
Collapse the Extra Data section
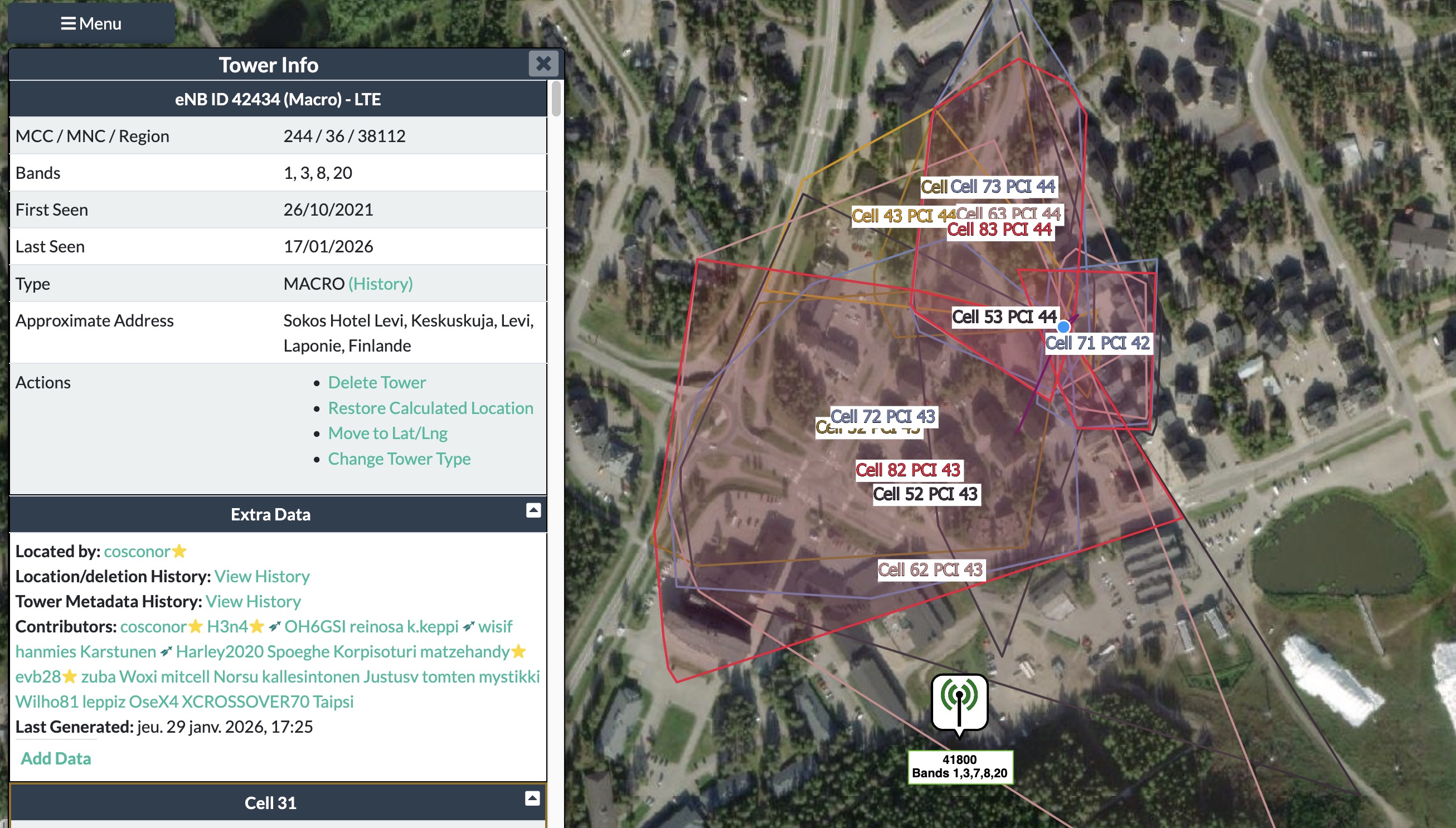533,510
